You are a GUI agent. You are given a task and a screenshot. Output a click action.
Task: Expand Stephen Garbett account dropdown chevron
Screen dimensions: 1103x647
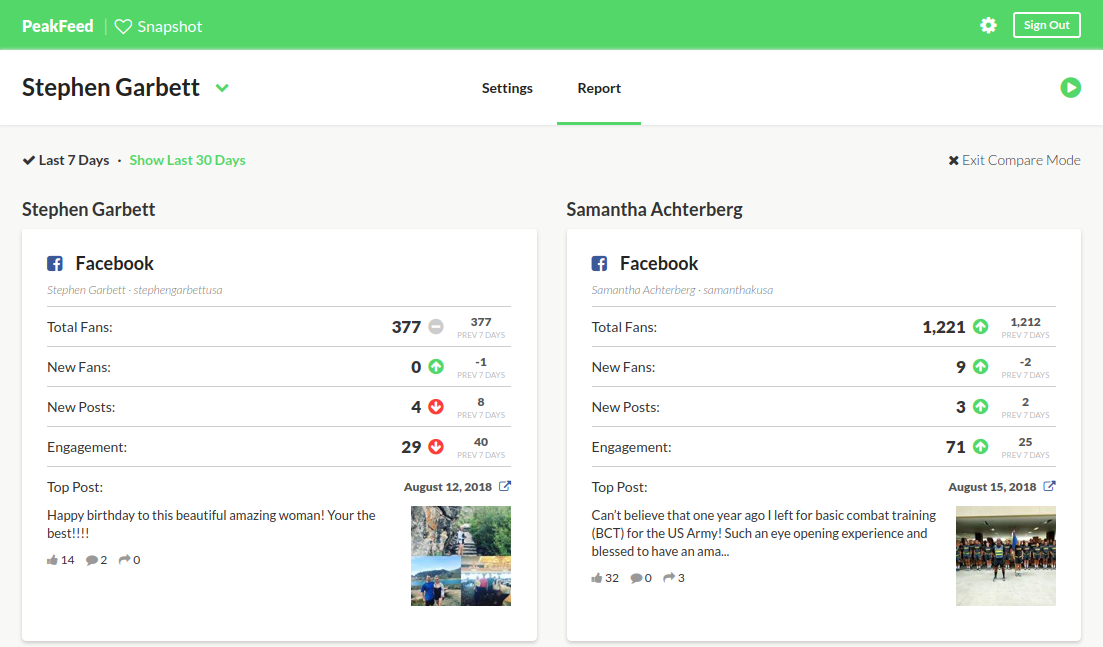[x=222, y=89]
